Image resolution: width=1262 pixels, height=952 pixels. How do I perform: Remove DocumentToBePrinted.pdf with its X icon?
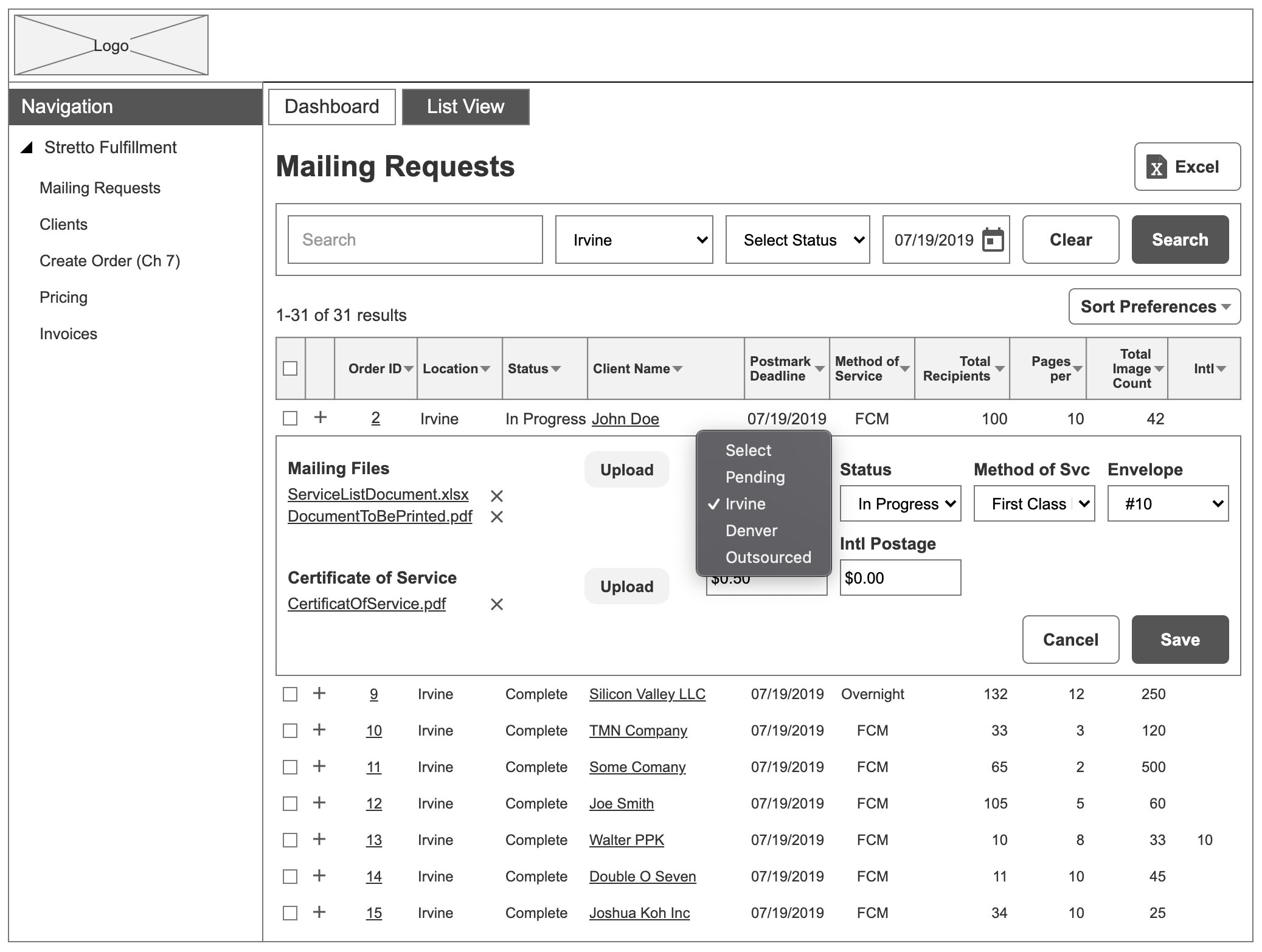point(497,517)
